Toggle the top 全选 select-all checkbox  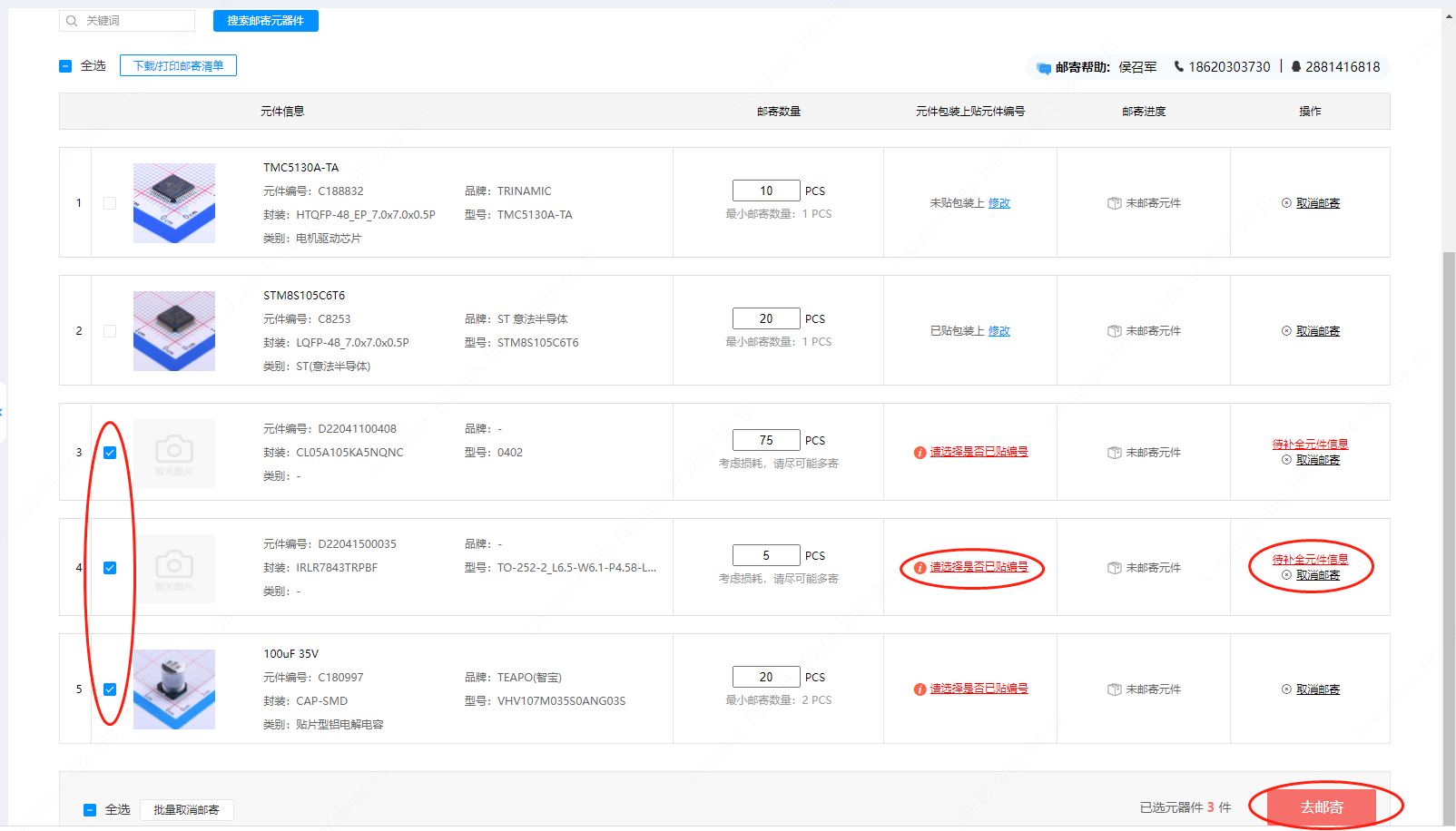[65, 66]
